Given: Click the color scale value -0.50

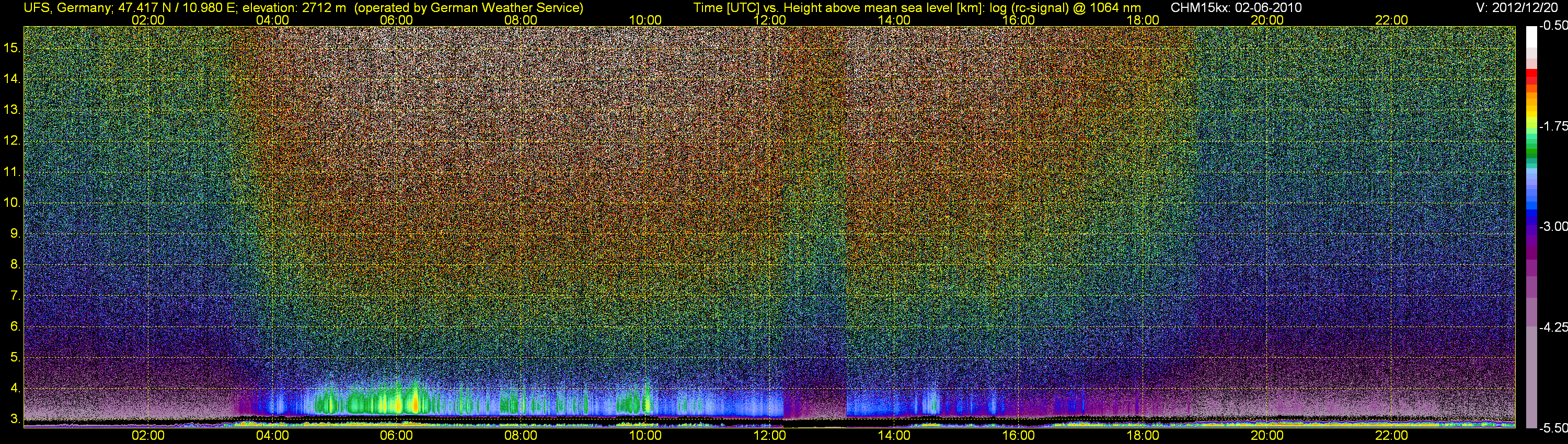Looking at the screenshot, I should tap(1553, 26).
